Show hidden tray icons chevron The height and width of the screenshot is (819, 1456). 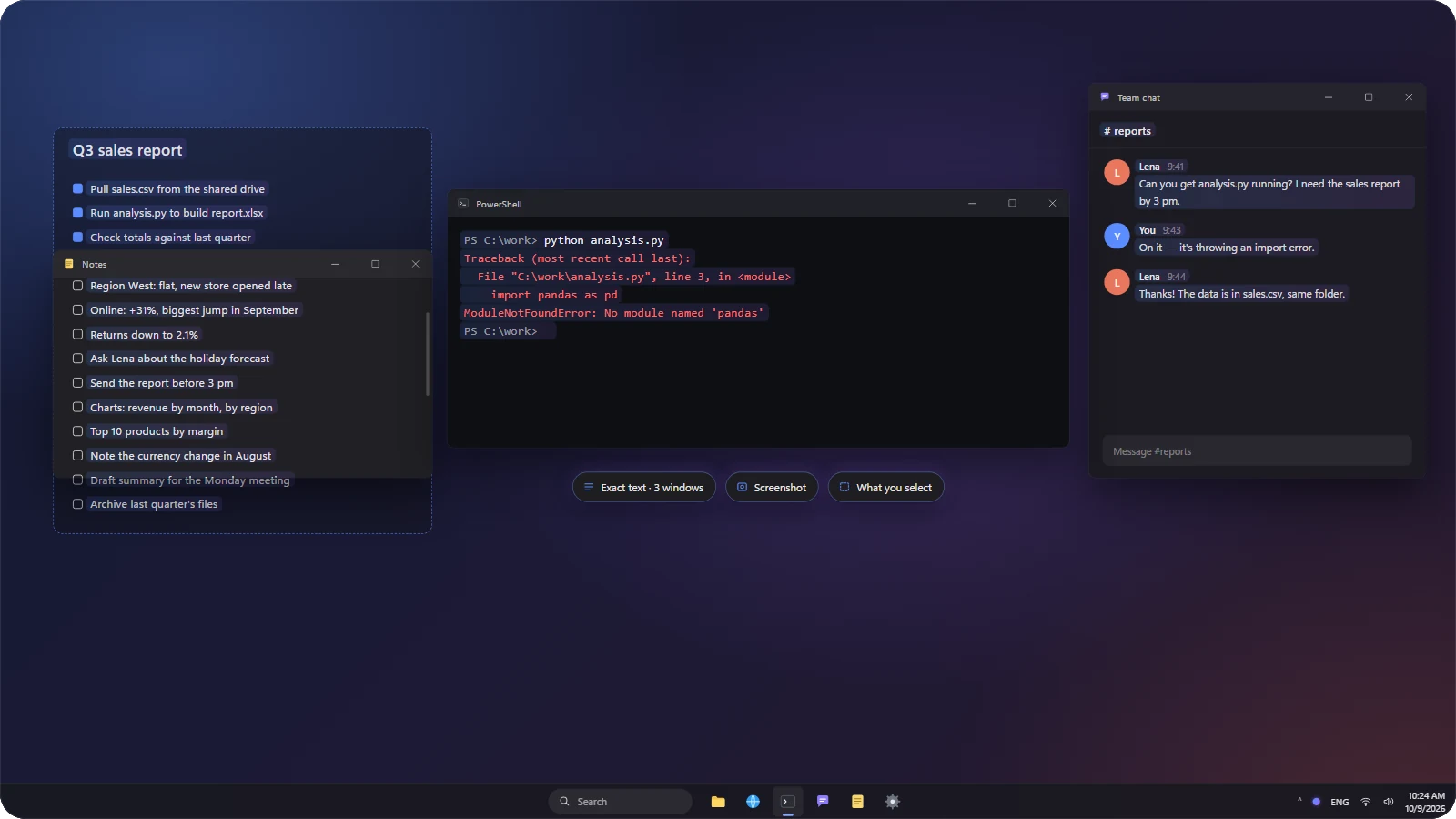pos(1299,801)
